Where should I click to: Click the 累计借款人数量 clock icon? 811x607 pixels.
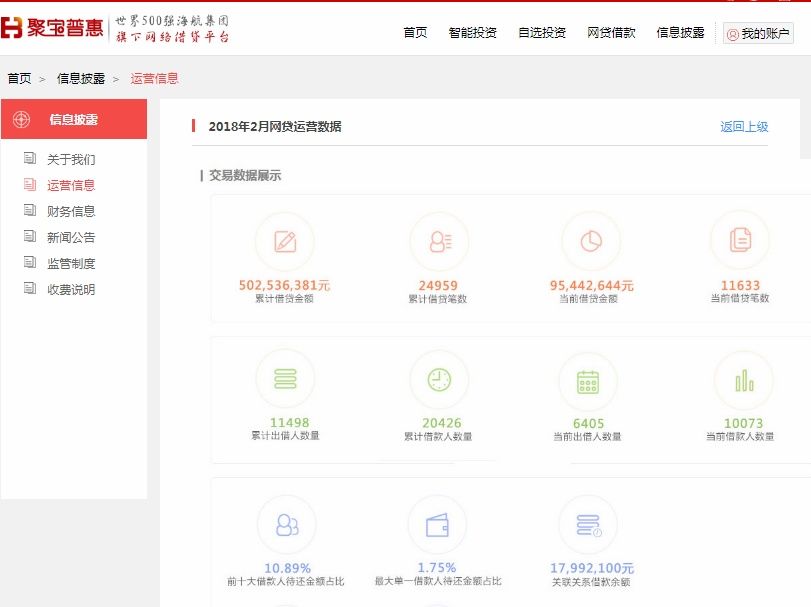[439, 380]
